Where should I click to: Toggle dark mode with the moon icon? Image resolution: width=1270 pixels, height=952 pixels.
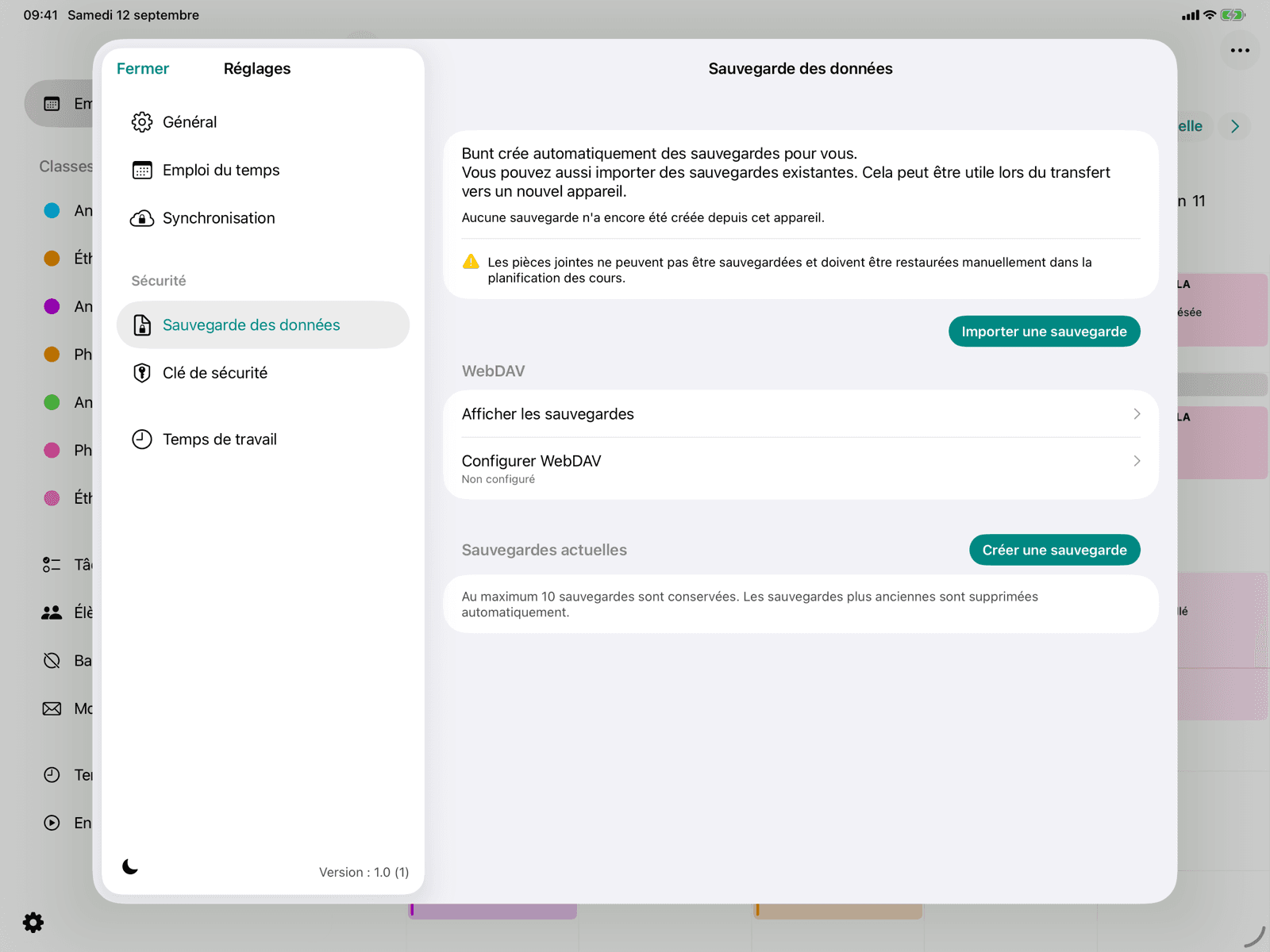tap(130, 866)
